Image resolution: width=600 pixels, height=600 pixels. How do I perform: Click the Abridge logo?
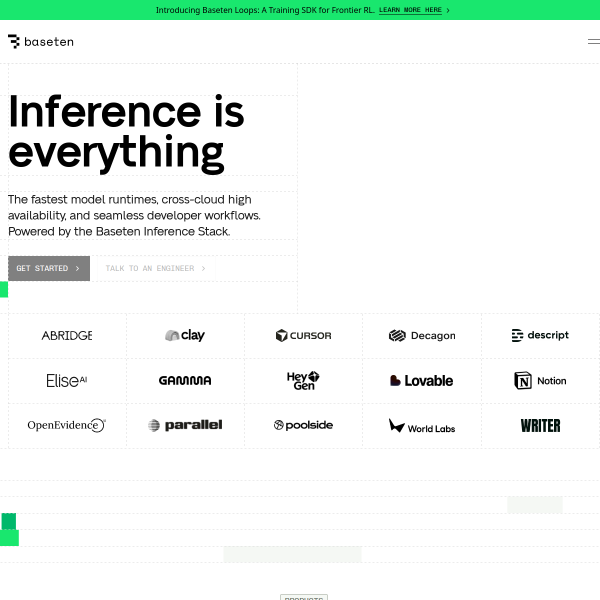[67, 336]
